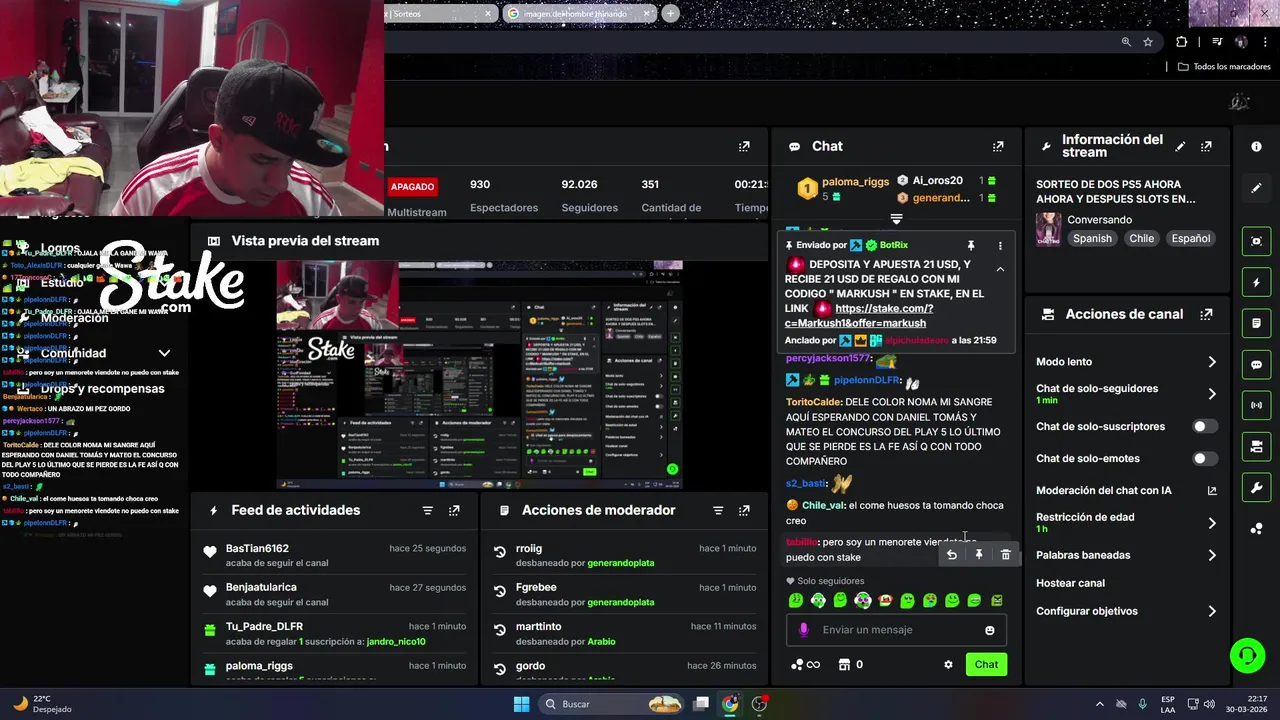Viewport: 1280px width, 720px height.
Task: Filter the Acciones de moderador list
Action: pos(718,510)
